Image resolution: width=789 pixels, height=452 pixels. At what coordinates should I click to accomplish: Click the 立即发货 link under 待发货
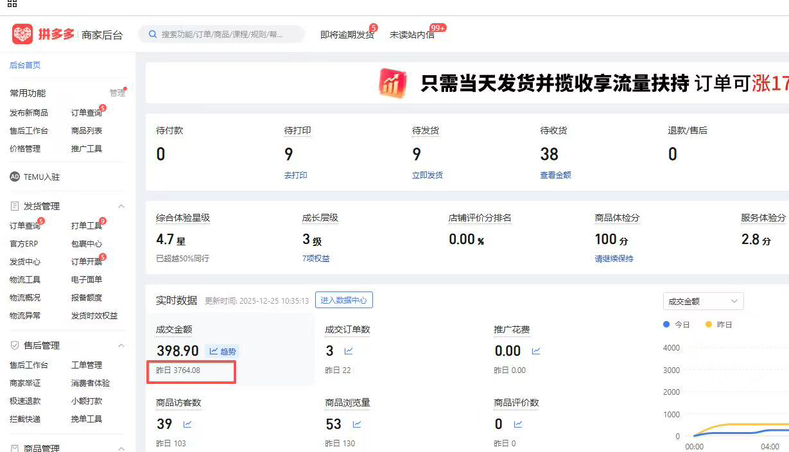pos(427,175)
